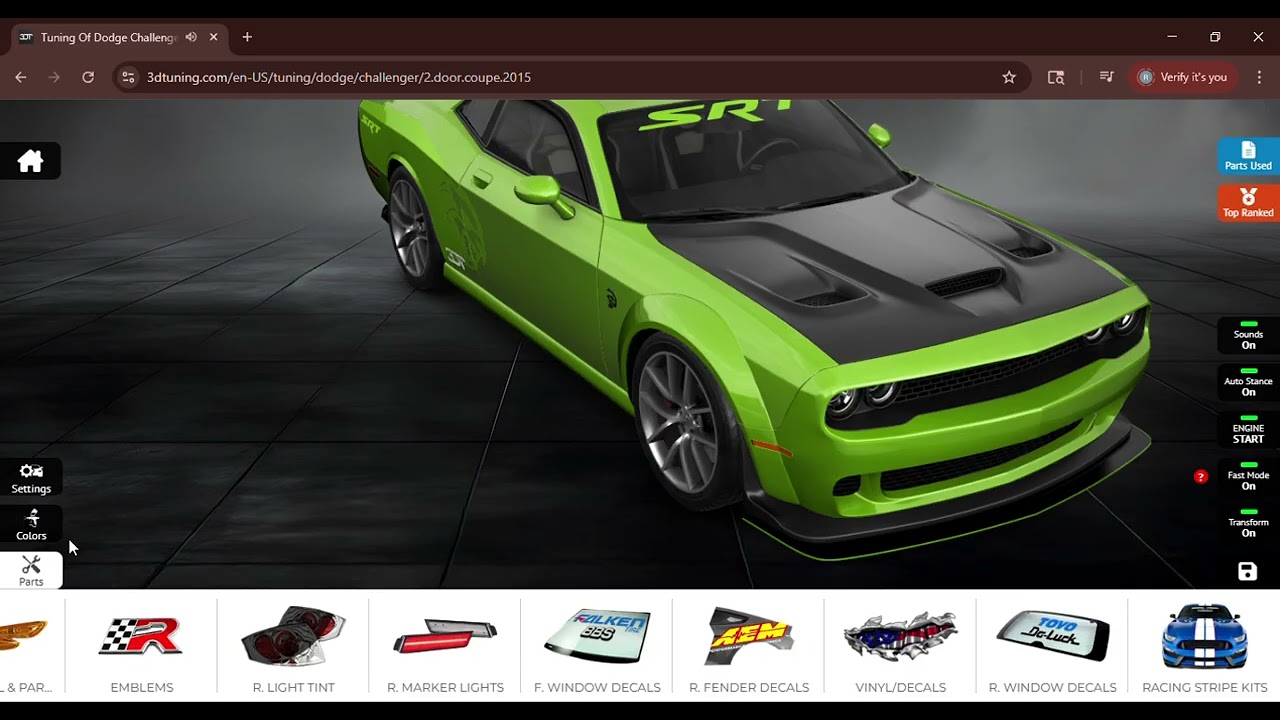The height and width of the screenshot is (720, 1280).
Task: Choose Vinyl/Decals category
Action: coord(900,646)
